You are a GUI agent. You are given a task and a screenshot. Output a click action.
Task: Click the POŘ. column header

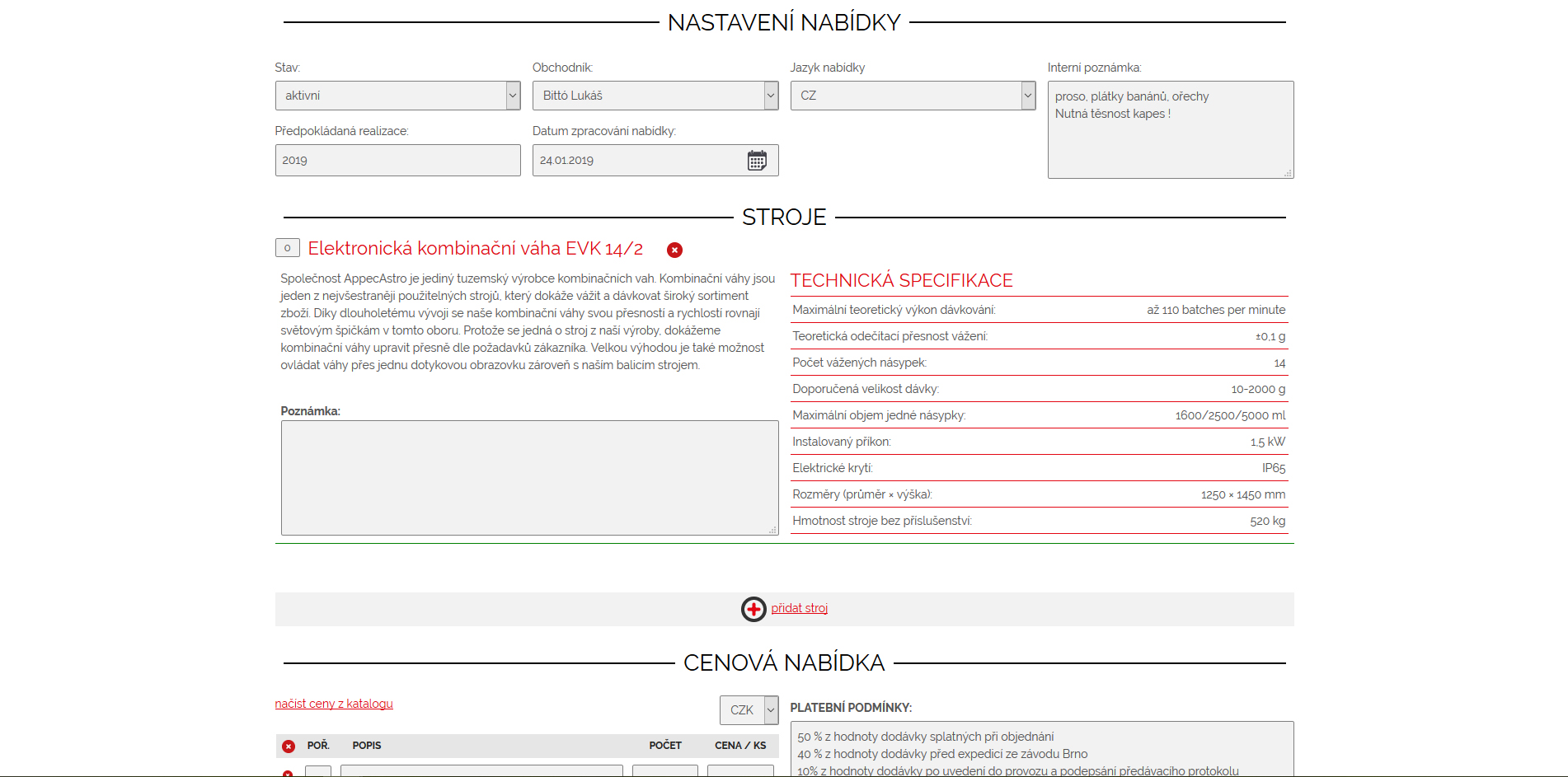(318, 746)
